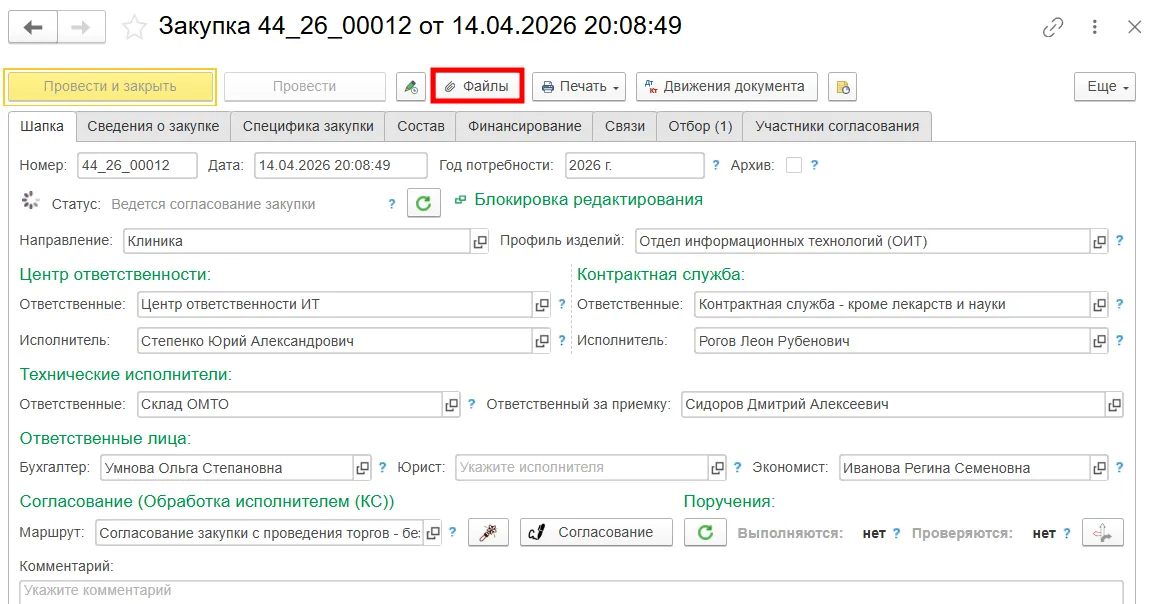Image resolution: width=1150 pixels, height=604 pixels.
Task: Click the Бухгалтер field Умнова Ольга Степановна
Action: tap(227, 468)
